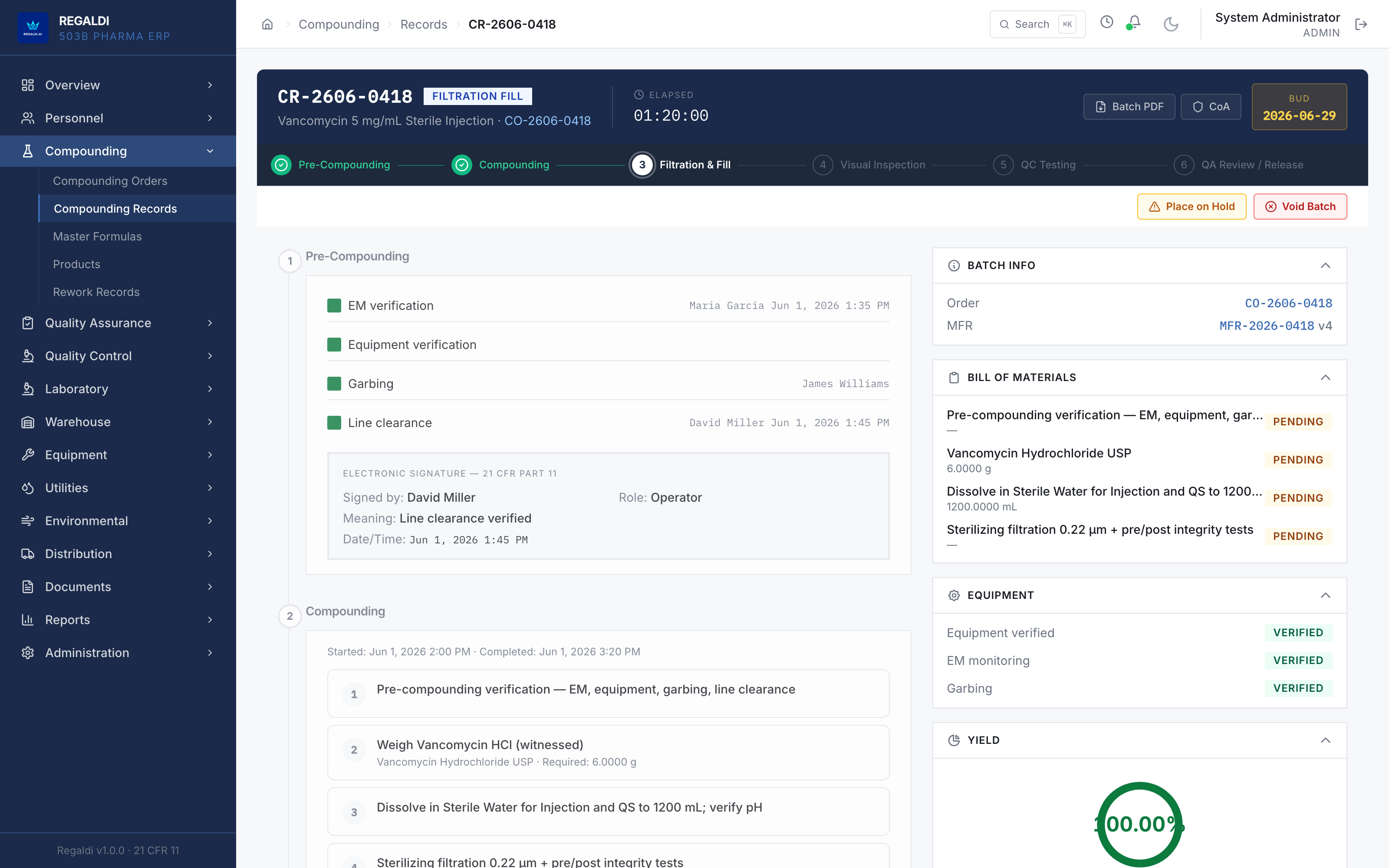1389x868 pixels.
Task: Click the BUD 2026-06-29 badge
Action: pyautogui.click(x=1299, y=107)
